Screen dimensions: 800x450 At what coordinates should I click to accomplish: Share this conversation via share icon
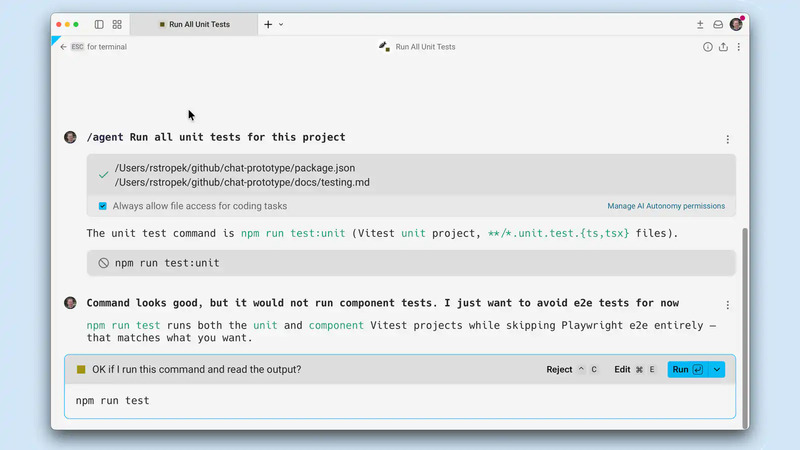tap(723, 47)
